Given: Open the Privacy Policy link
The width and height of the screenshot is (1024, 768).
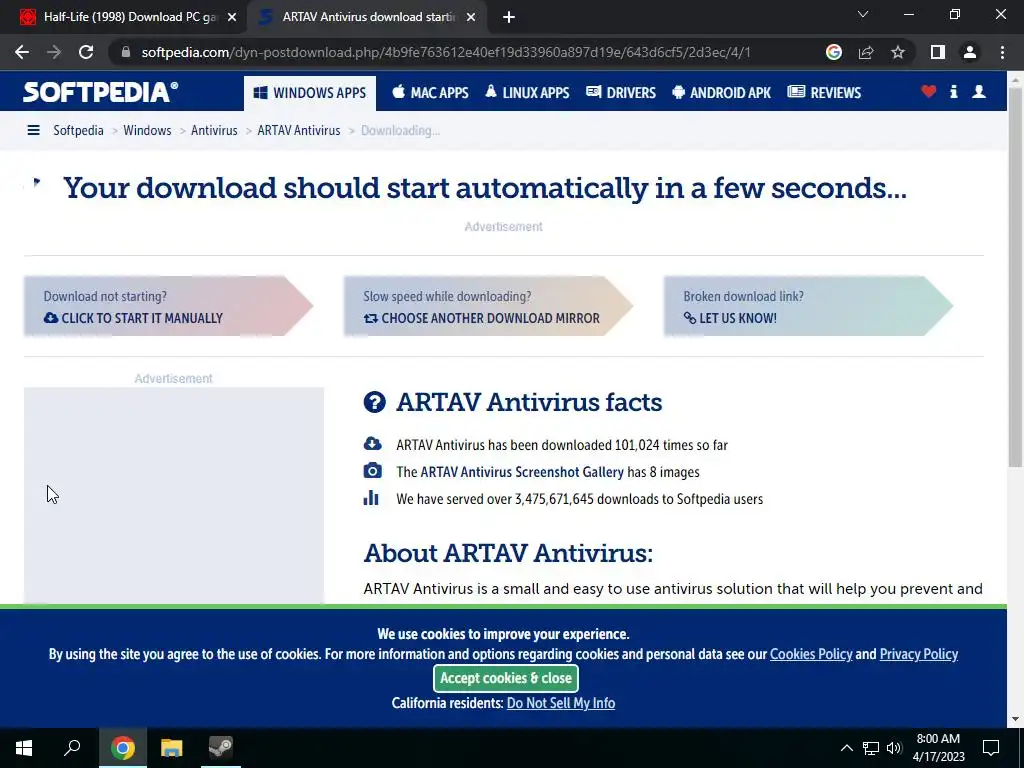Looking at the screenshot, I should [919, 654].
